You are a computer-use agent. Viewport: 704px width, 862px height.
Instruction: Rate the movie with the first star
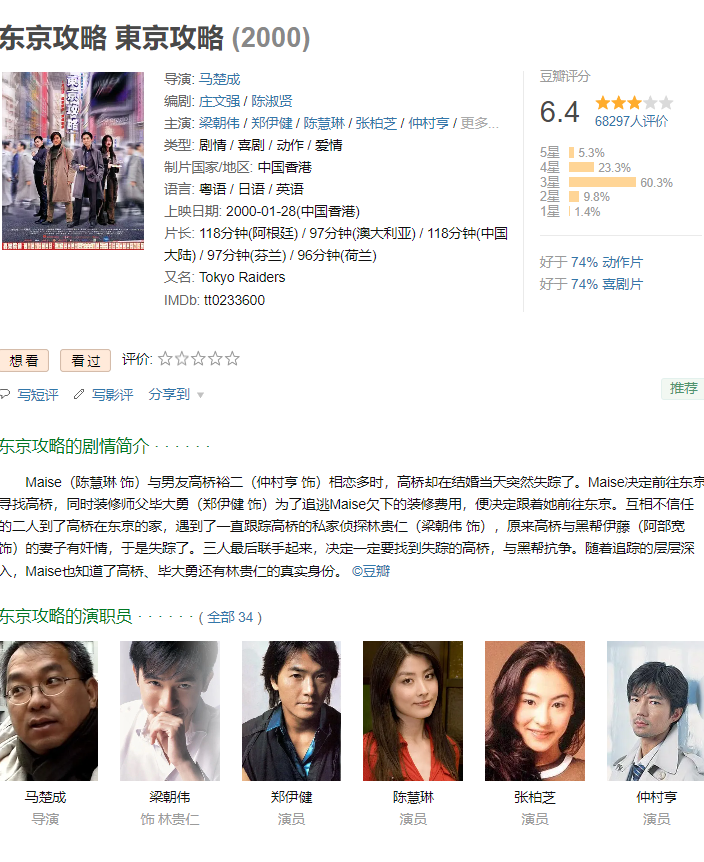coord(165,359)
